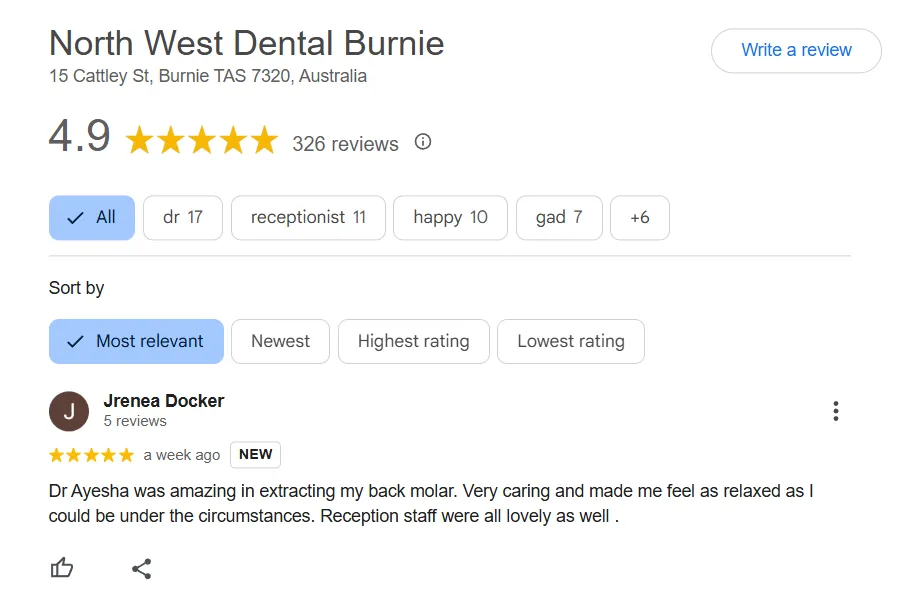The height and width of the screenshot is (602, 918).
Task: Filter reviews by 'dr 17' chip
Action: (x=183, y=218)
